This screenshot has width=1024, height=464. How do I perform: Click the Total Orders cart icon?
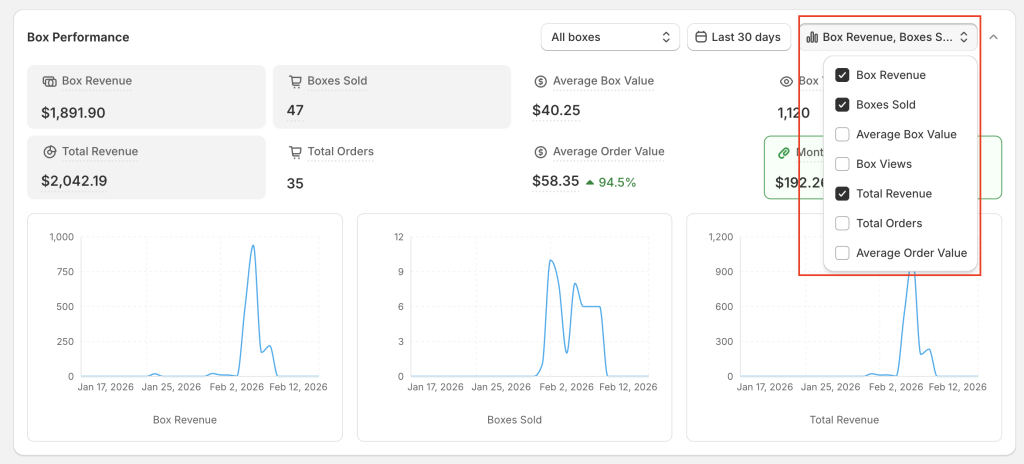pyautogui.click(x=295, y=152)
